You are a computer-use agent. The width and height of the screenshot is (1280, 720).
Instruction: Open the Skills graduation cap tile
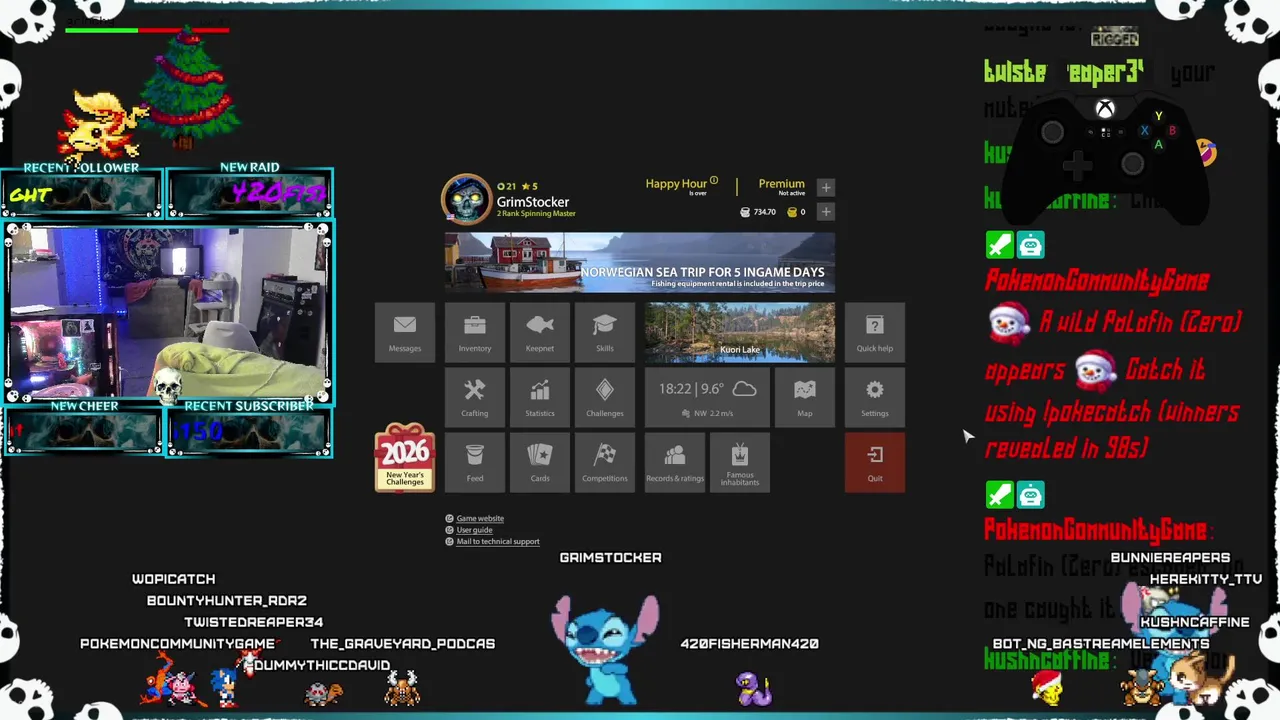click(605, 333)
